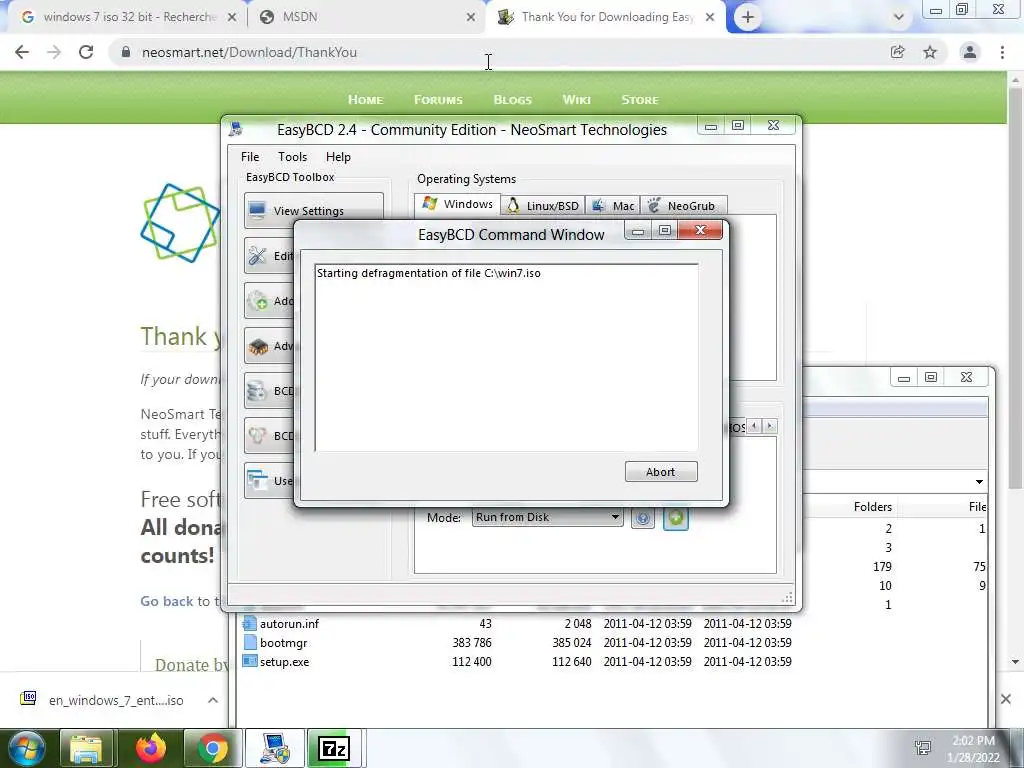Close the Chrome downloads bar
This screenshot has width=1024, height=768.
(1006, 699)
